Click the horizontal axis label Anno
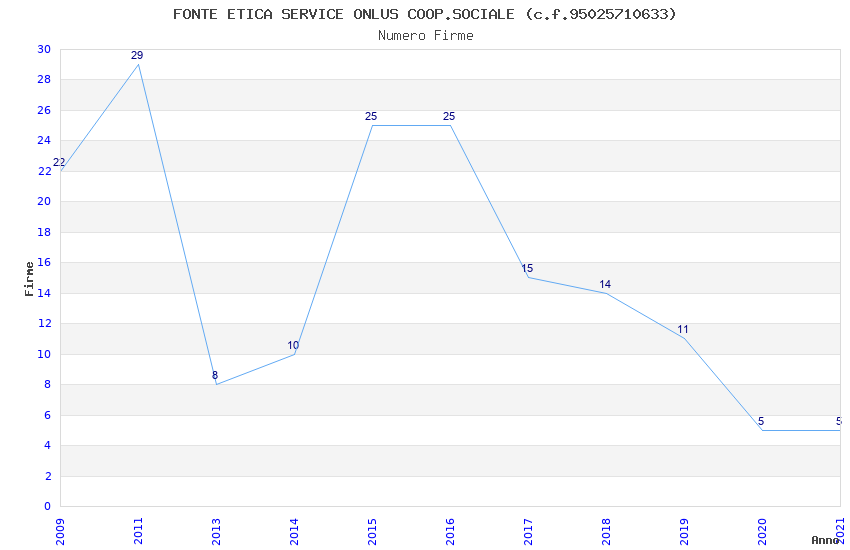Viewport: 850px width, 550px height. point(825,540)
